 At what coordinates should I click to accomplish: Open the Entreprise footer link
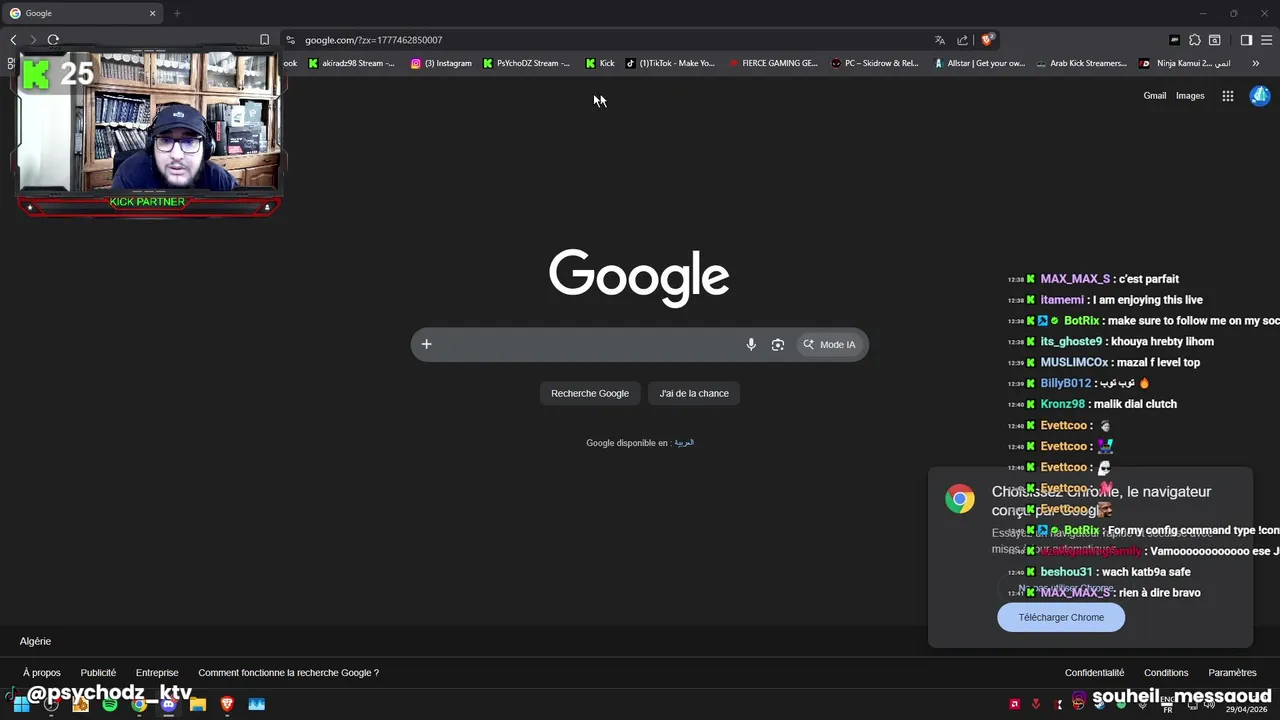click(x=157, y=673)
